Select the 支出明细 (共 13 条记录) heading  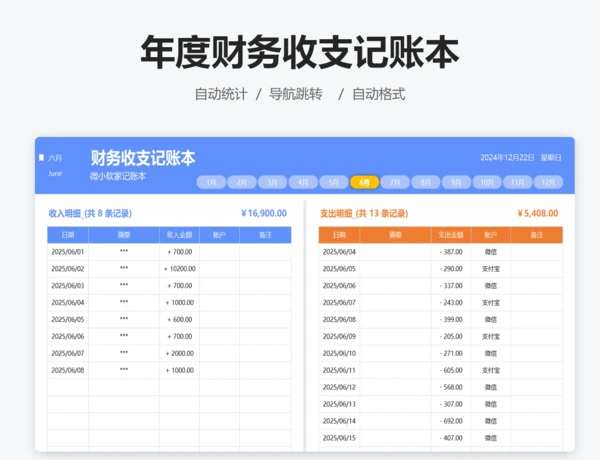pos(364,214)
